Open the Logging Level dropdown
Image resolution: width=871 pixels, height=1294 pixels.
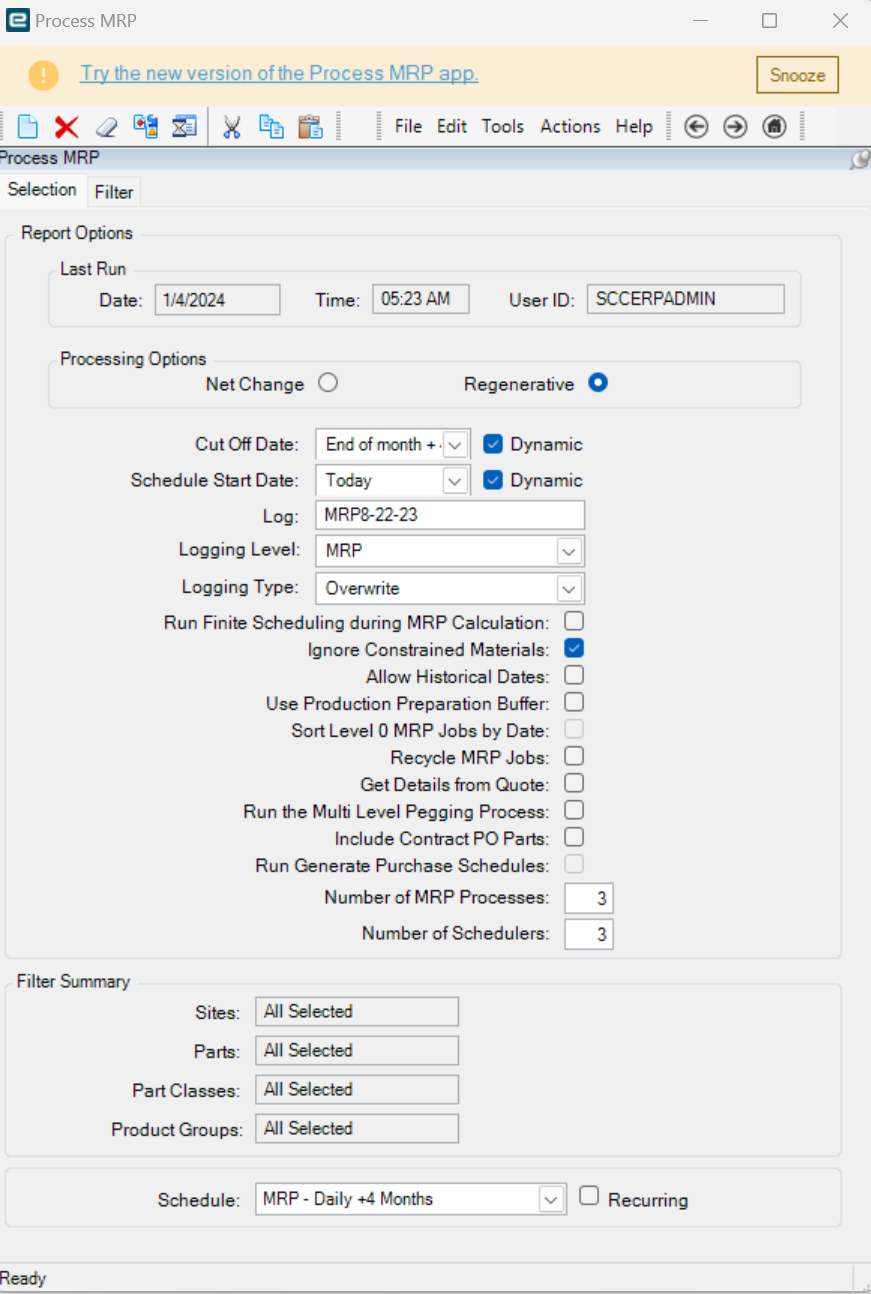[x=569, y=552]
